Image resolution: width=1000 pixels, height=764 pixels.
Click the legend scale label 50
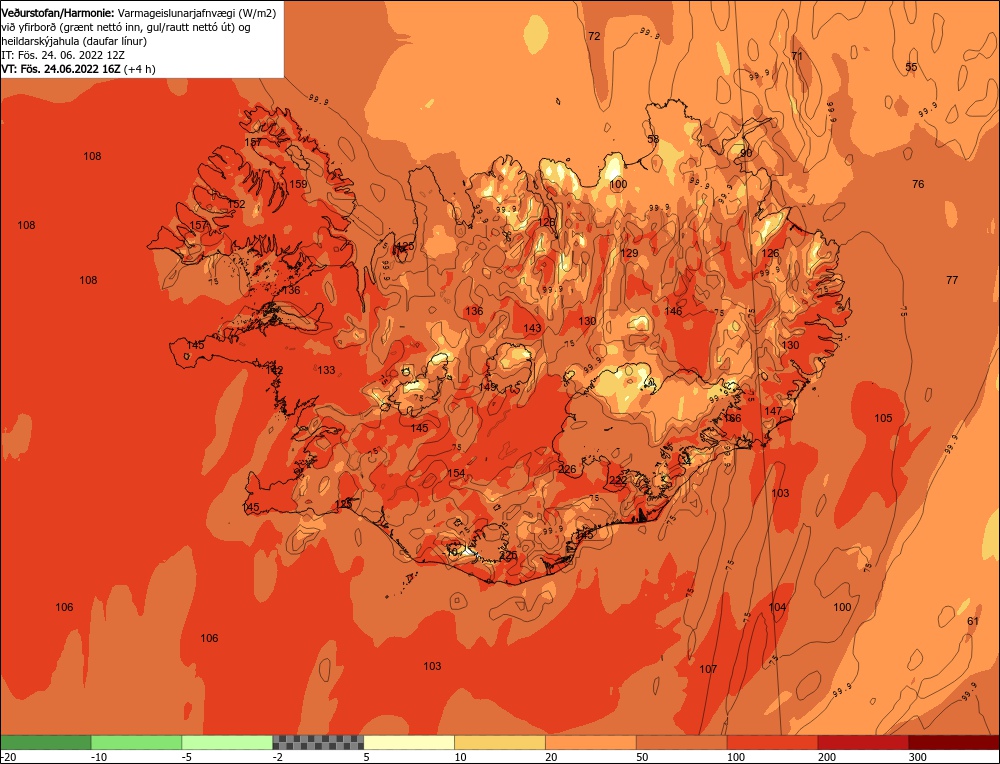(642, 757)
